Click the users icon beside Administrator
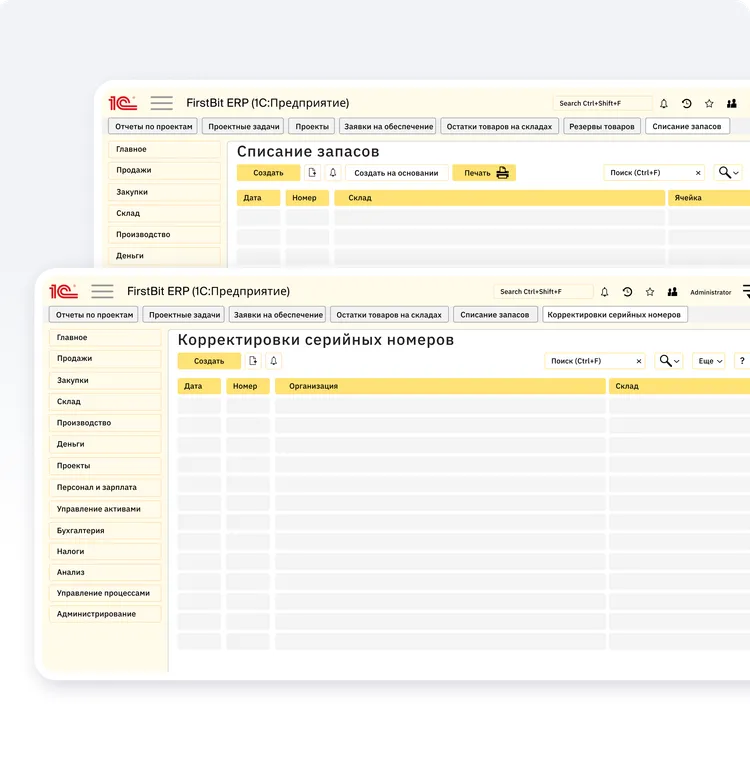750x760 pixels. coord(673,292)
